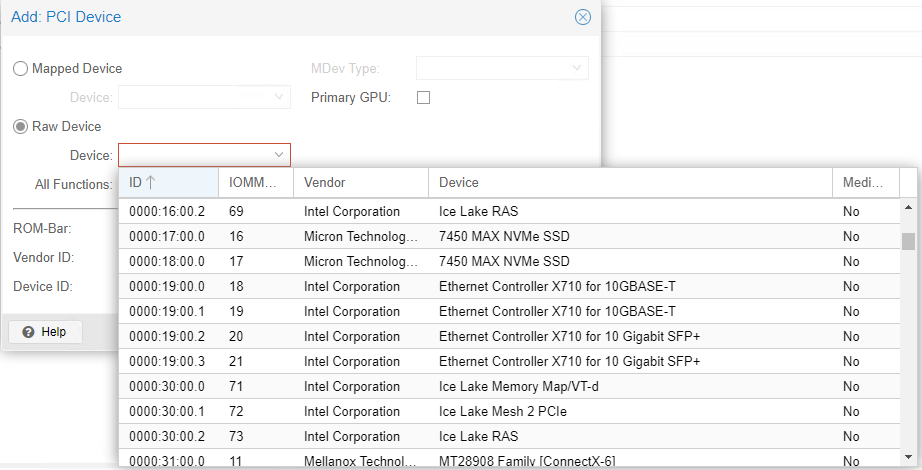Click the scroll up arrow of device list
This screenshot has height=470, width=922.
click(908, 207)
